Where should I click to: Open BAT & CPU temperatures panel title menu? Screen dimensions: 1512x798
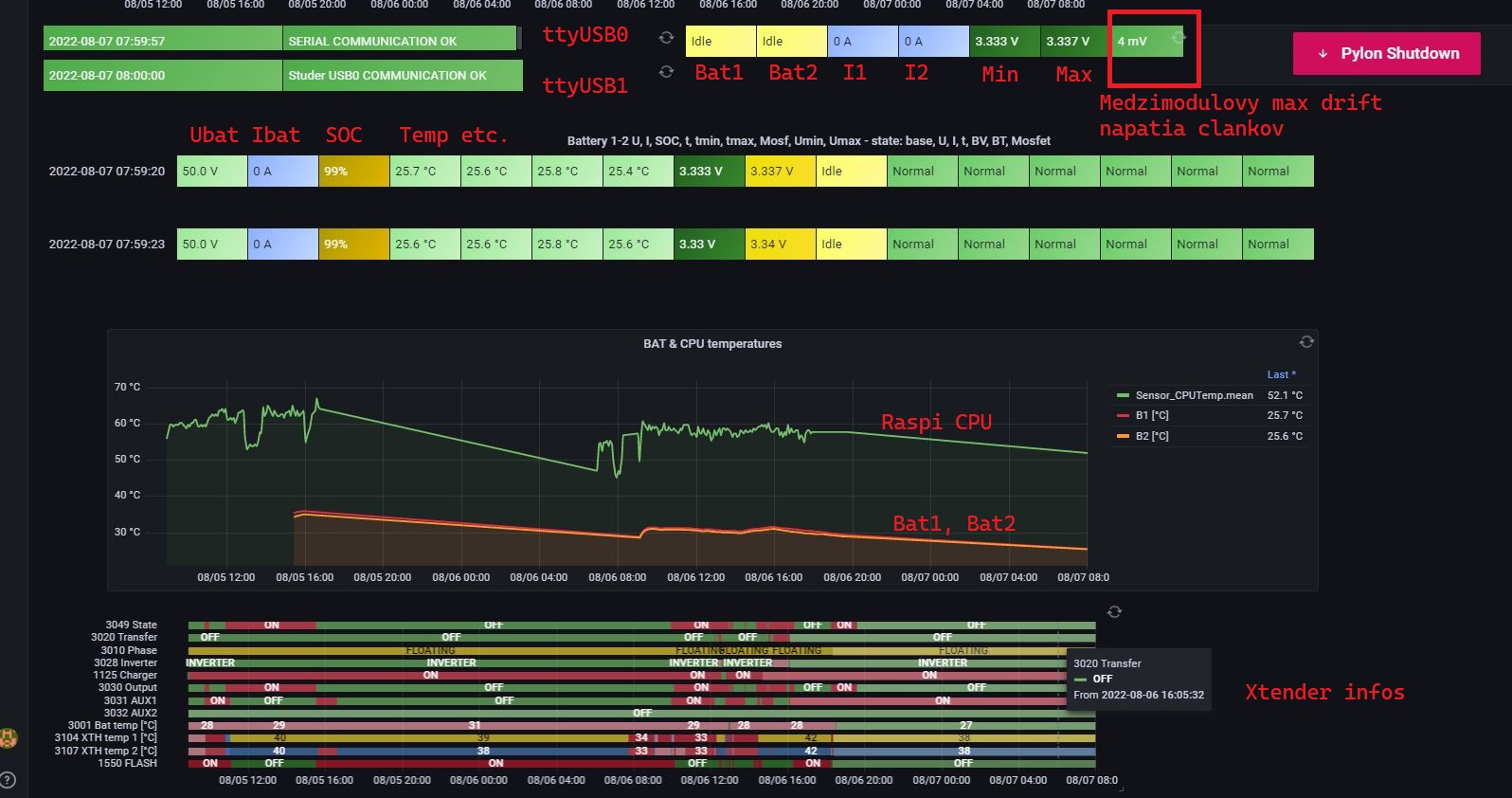click(712, 344)
